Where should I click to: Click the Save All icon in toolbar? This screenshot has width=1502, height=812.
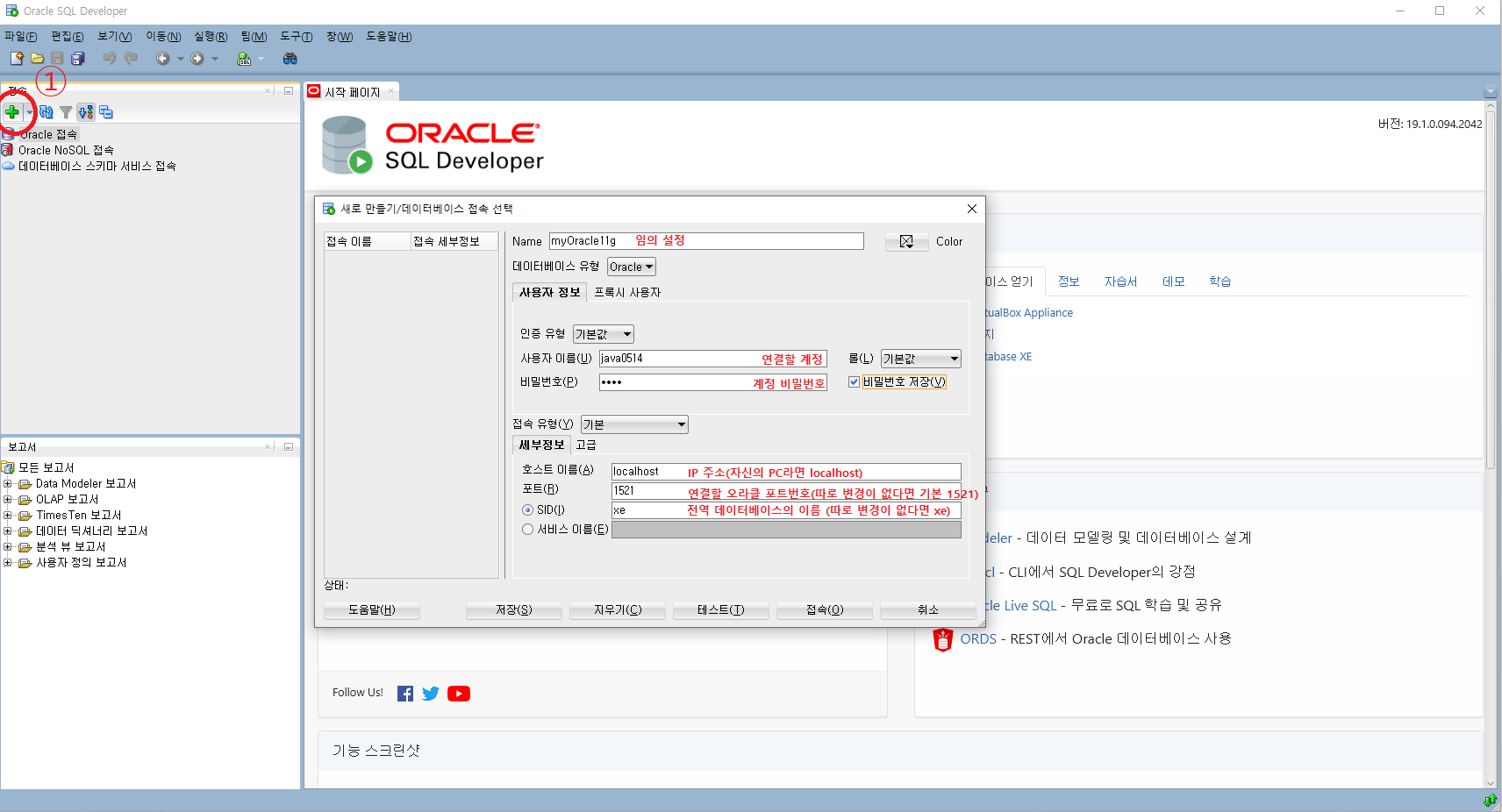coord(77,59)
